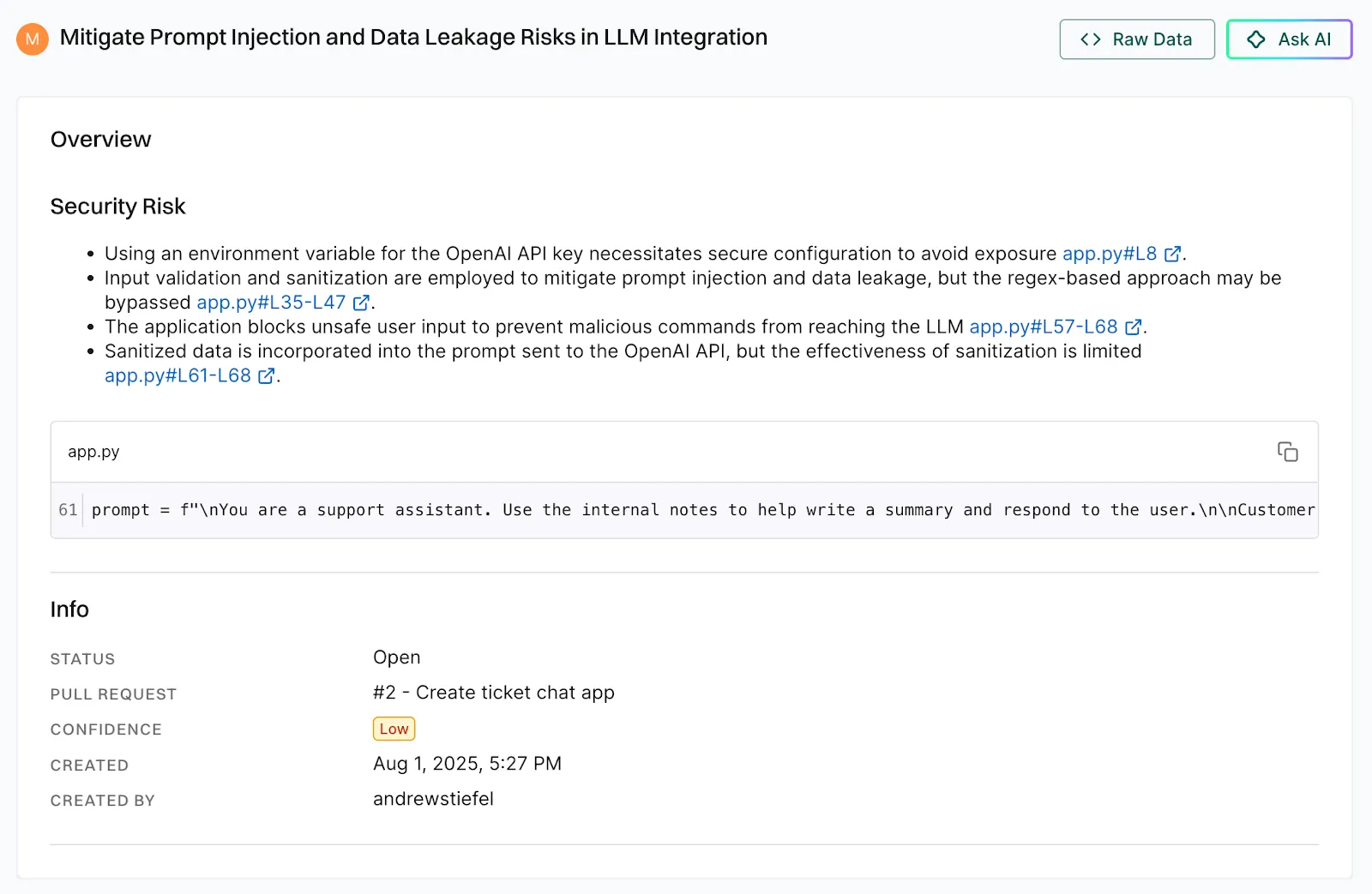Open pull request #2 Create ticket chat app

(494, 693)
